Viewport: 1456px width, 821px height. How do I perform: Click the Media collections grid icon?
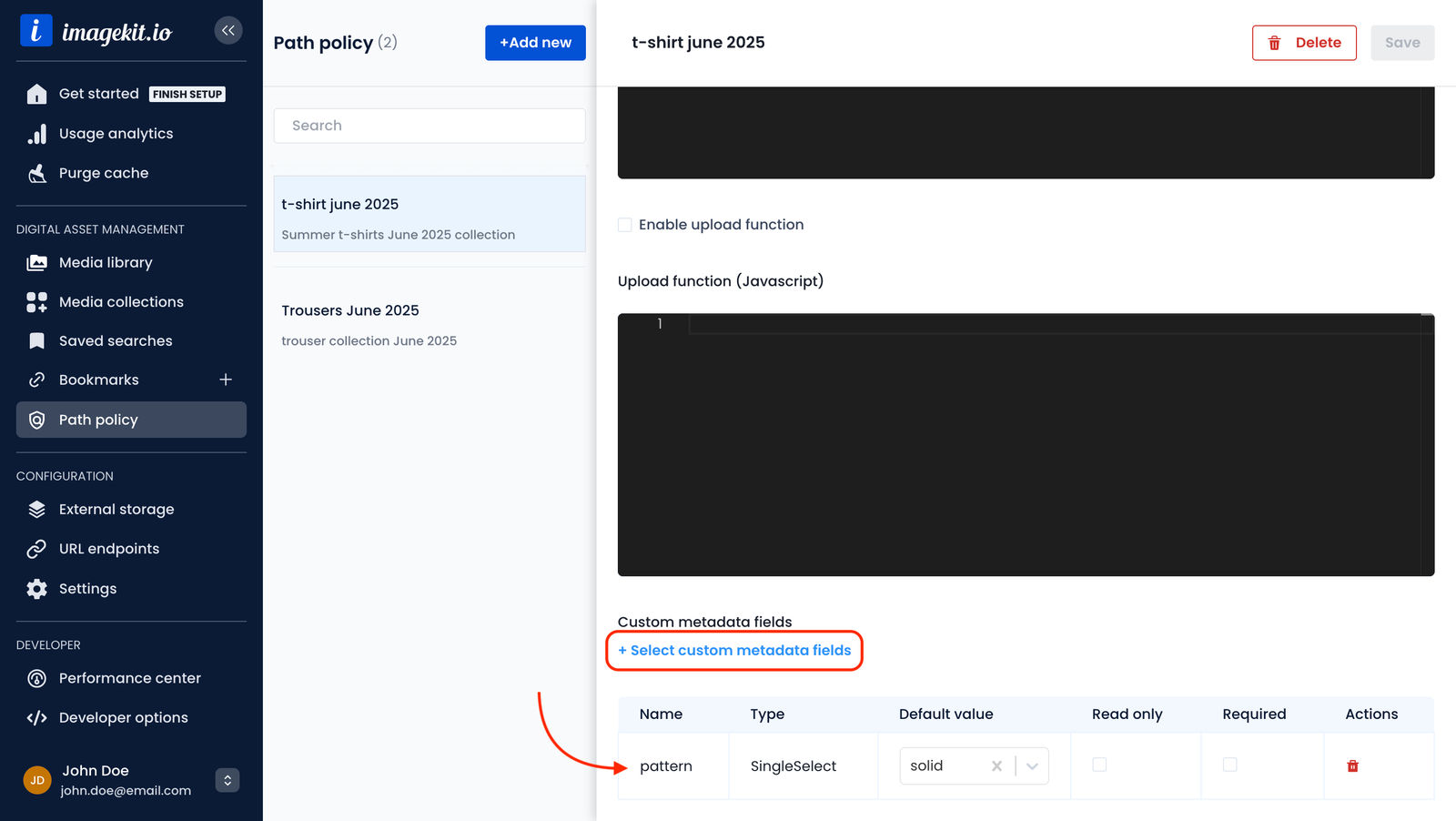[x=36, y=302]
